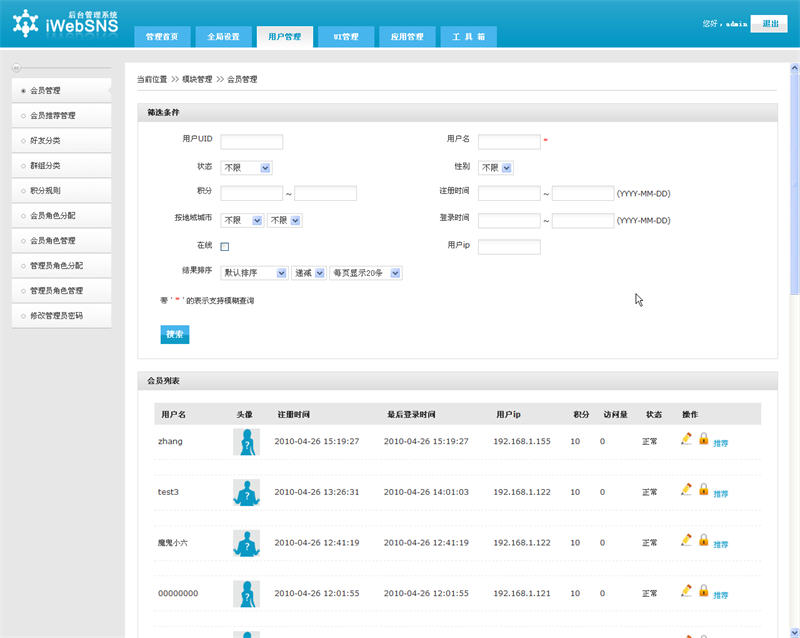Click the edit pencil icon for 魔鬼小六
This screenshot has height=638, width=800.
point(686,539)
